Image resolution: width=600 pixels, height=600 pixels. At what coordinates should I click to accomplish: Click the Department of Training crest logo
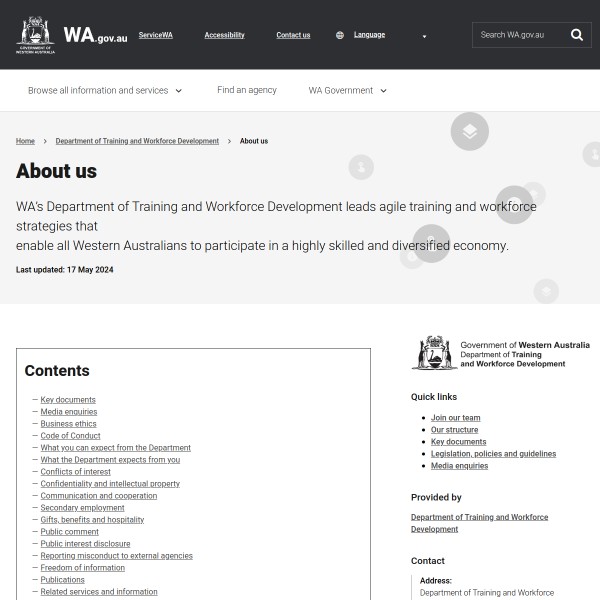(x=435, y=353)
